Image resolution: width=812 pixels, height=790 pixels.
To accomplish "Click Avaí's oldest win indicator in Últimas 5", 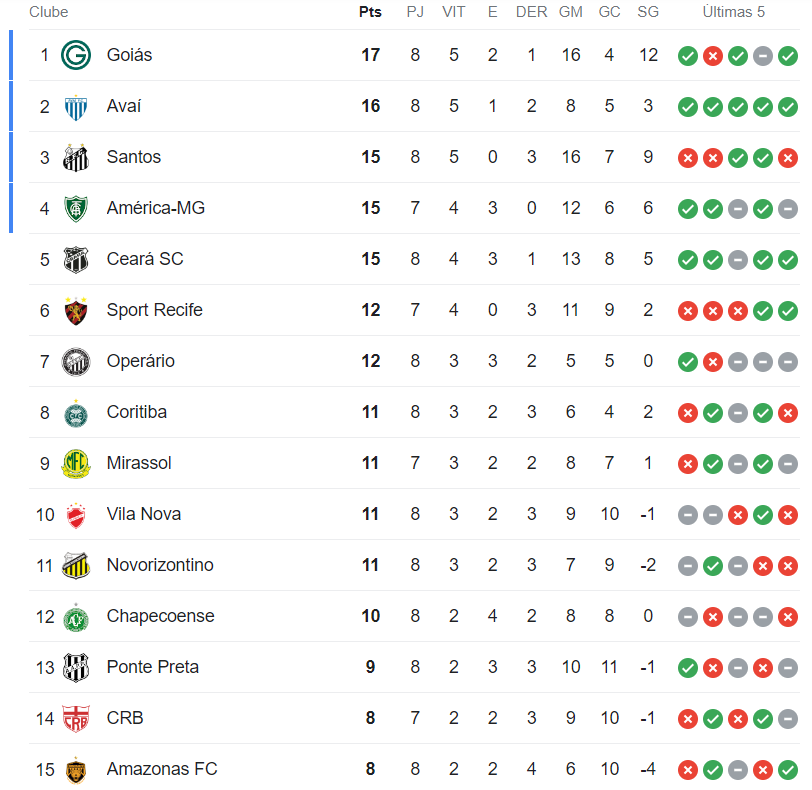I will tap(687, 106).
